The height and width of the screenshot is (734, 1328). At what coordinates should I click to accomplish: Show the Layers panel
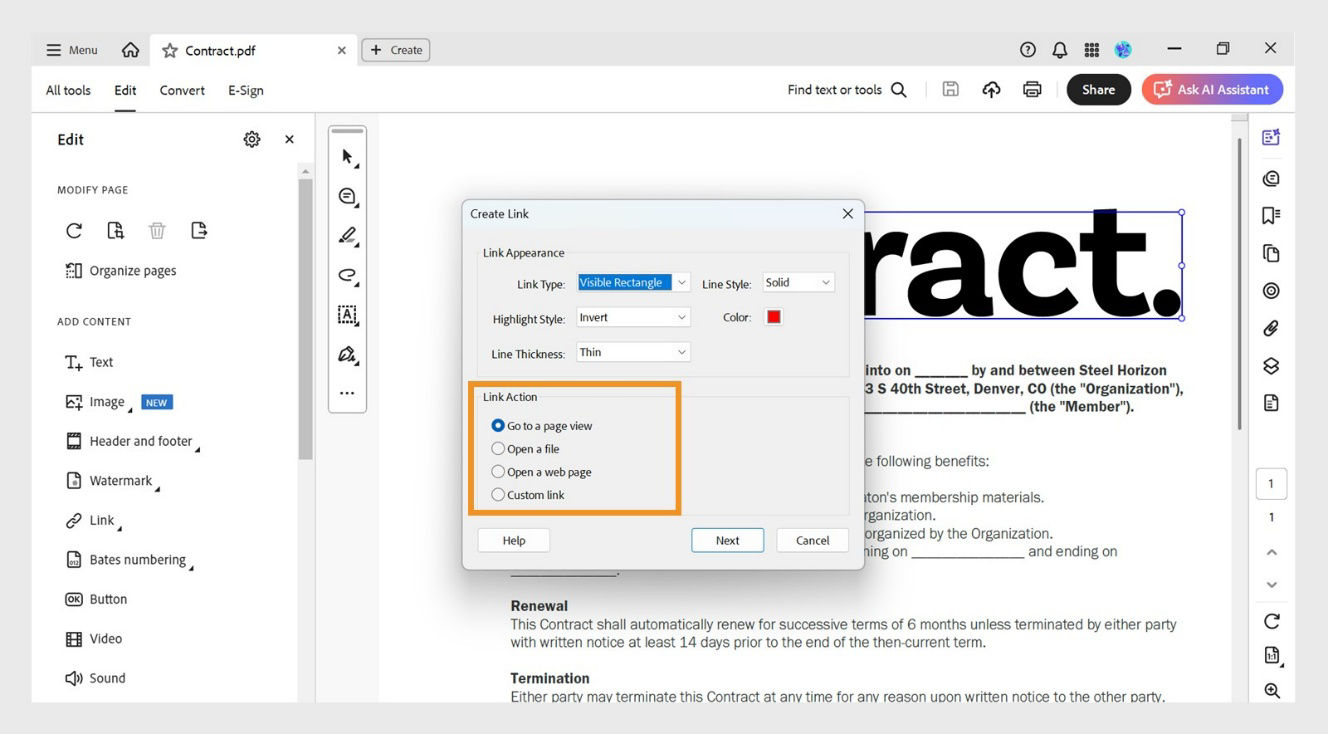pyautogui.click(x=1271, y=365)
